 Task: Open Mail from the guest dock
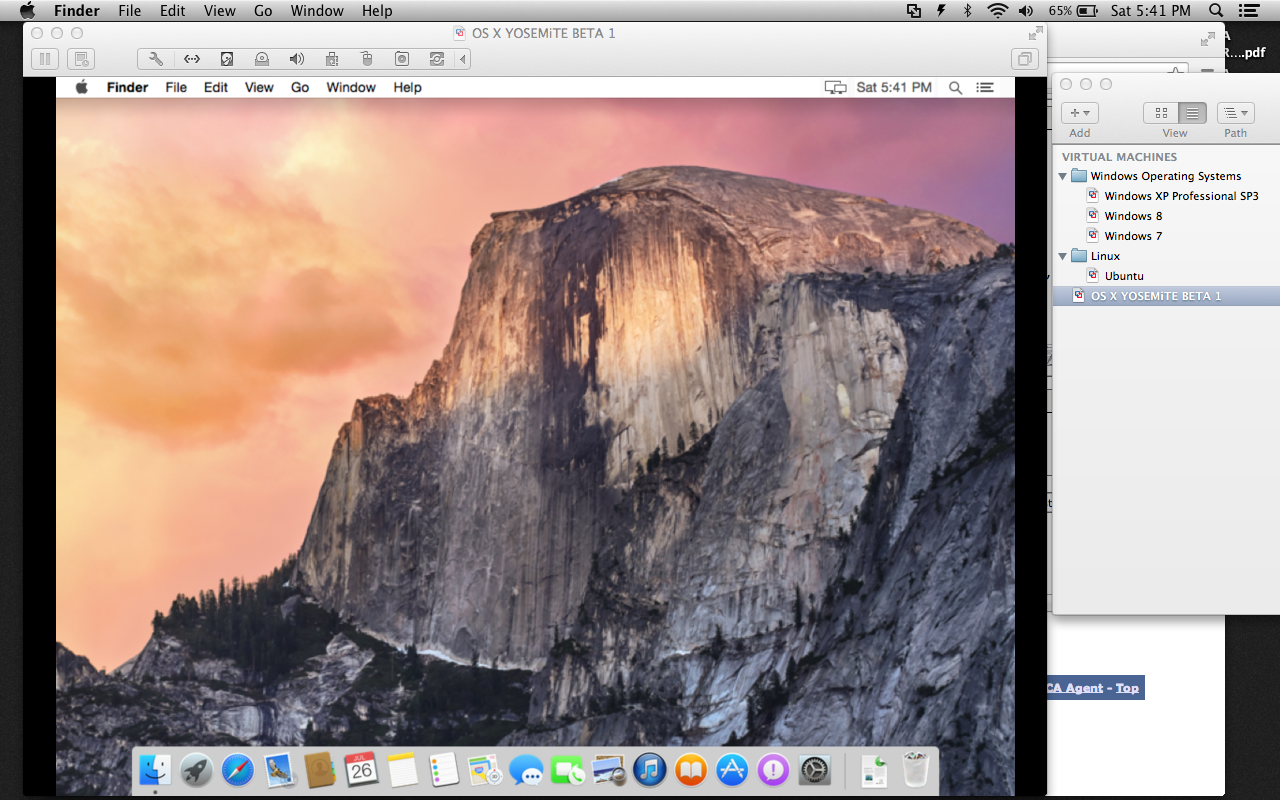(x=278, y=770)
